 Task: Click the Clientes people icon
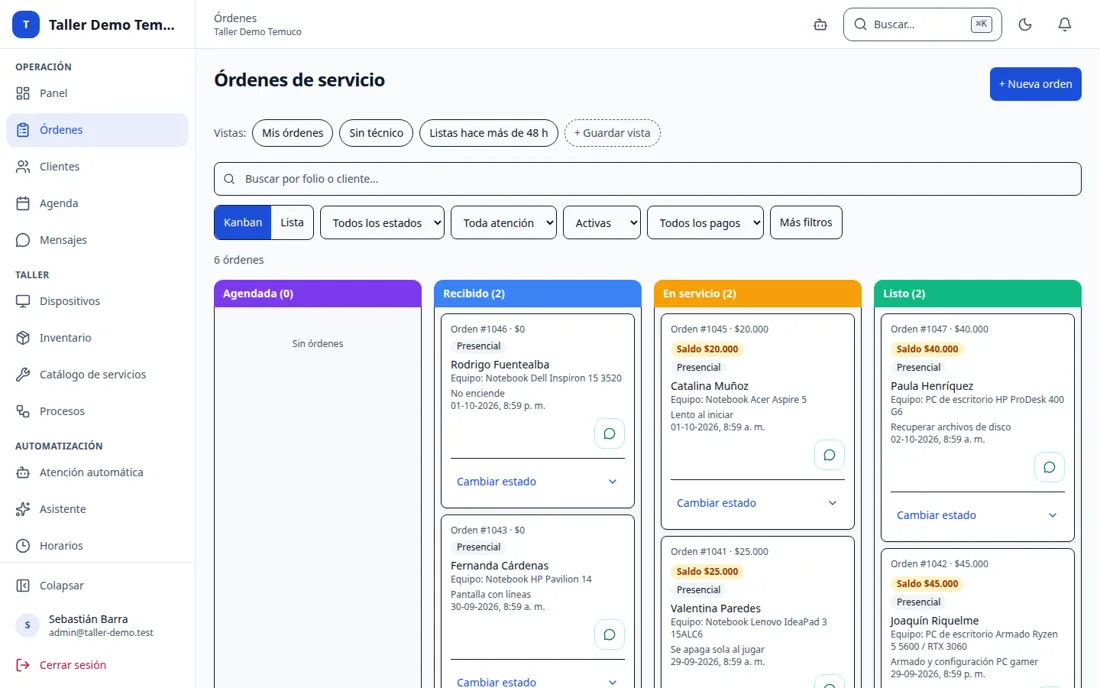pyautogui.click(x=23, y=166)
